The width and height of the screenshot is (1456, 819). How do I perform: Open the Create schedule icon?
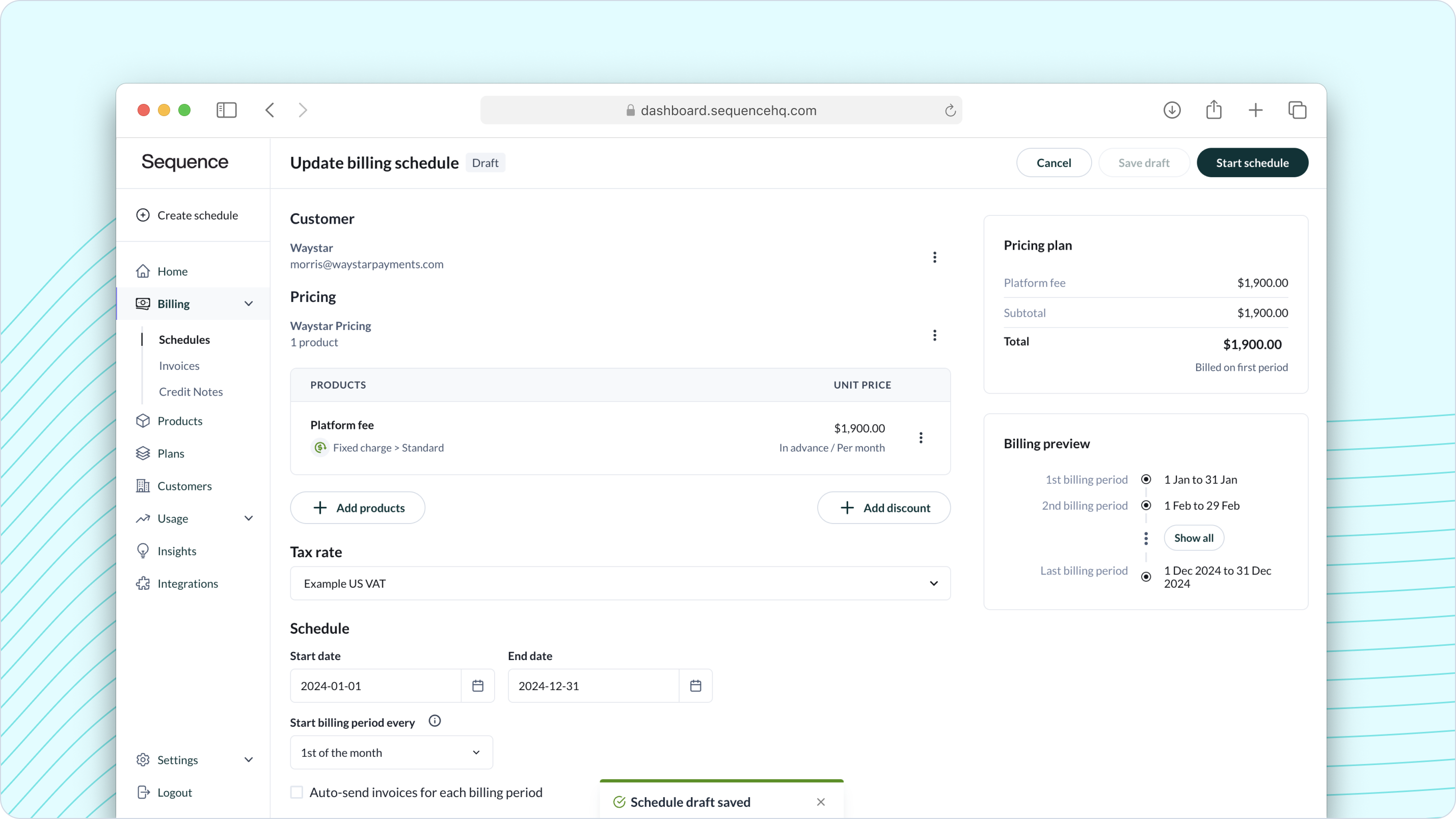[143, 215]
